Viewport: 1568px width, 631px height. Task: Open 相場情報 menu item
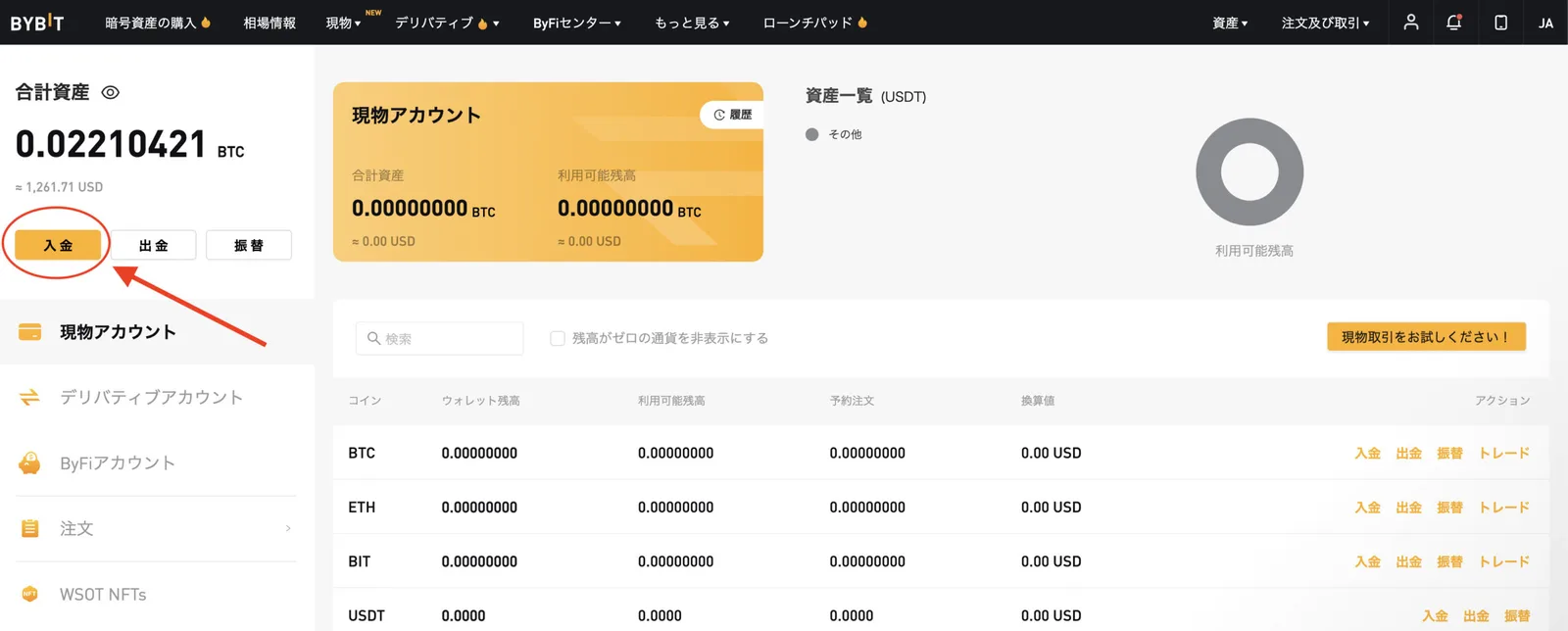pyautogui.click(x=269, y=23)
